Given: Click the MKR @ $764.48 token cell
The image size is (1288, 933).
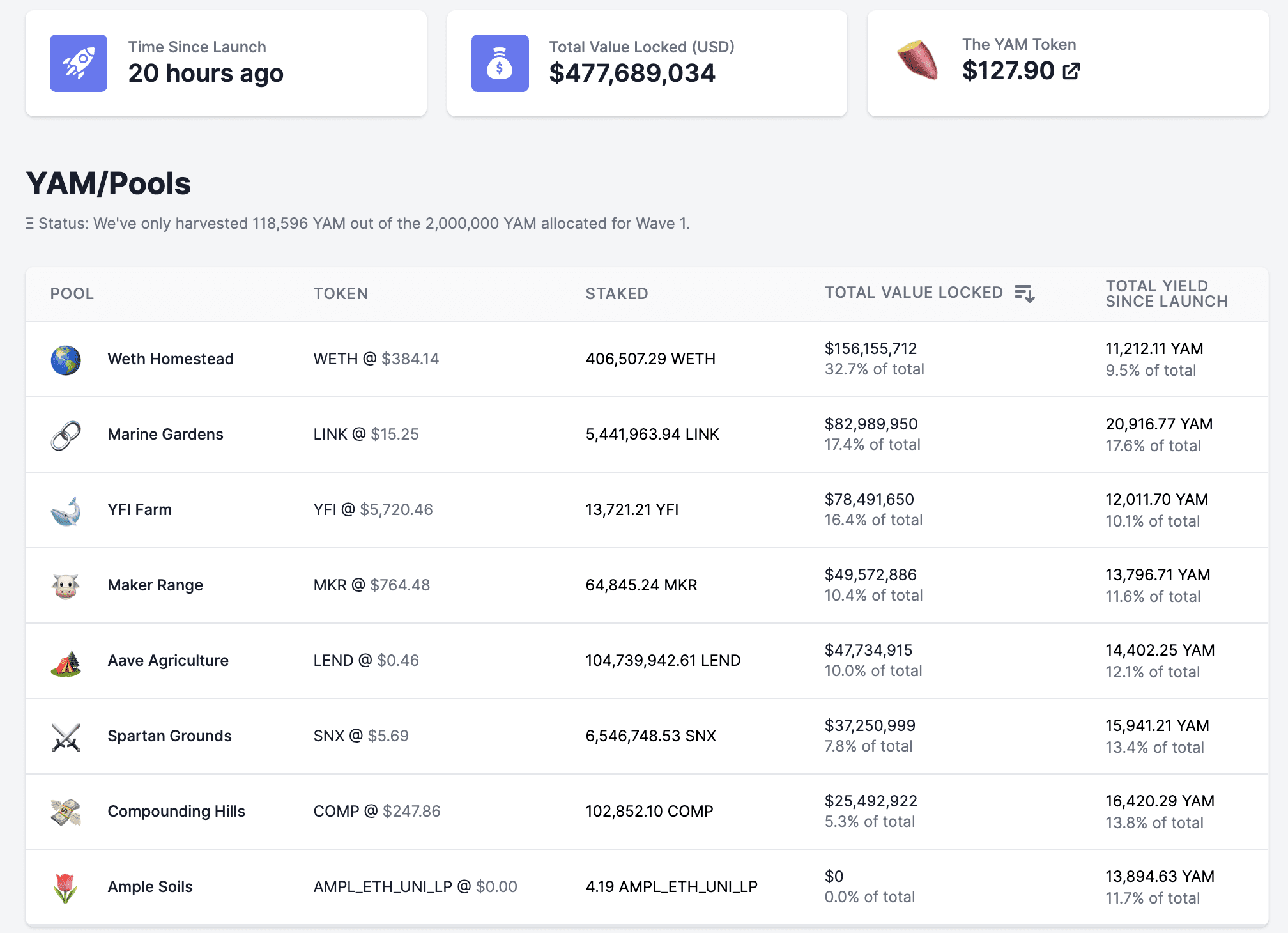Looking at the screenshot, I should pyautogui.click(x=372, y=585).
